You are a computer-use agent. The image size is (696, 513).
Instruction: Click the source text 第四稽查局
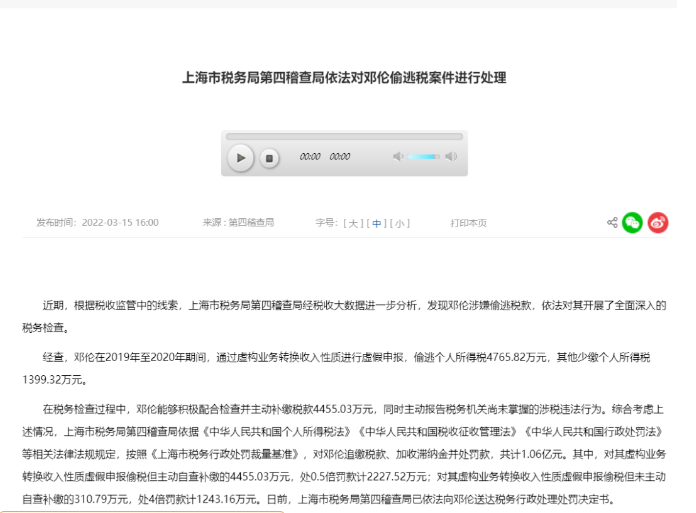(250, 223)
